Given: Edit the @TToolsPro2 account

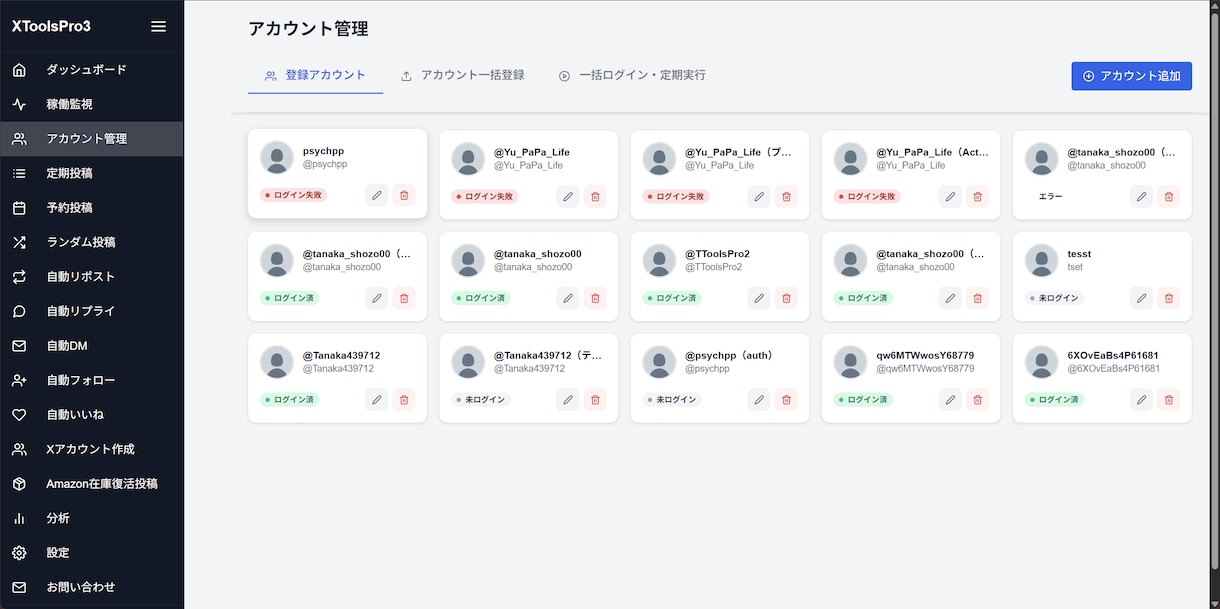Looking at the screenshot, I should point(759,298).
